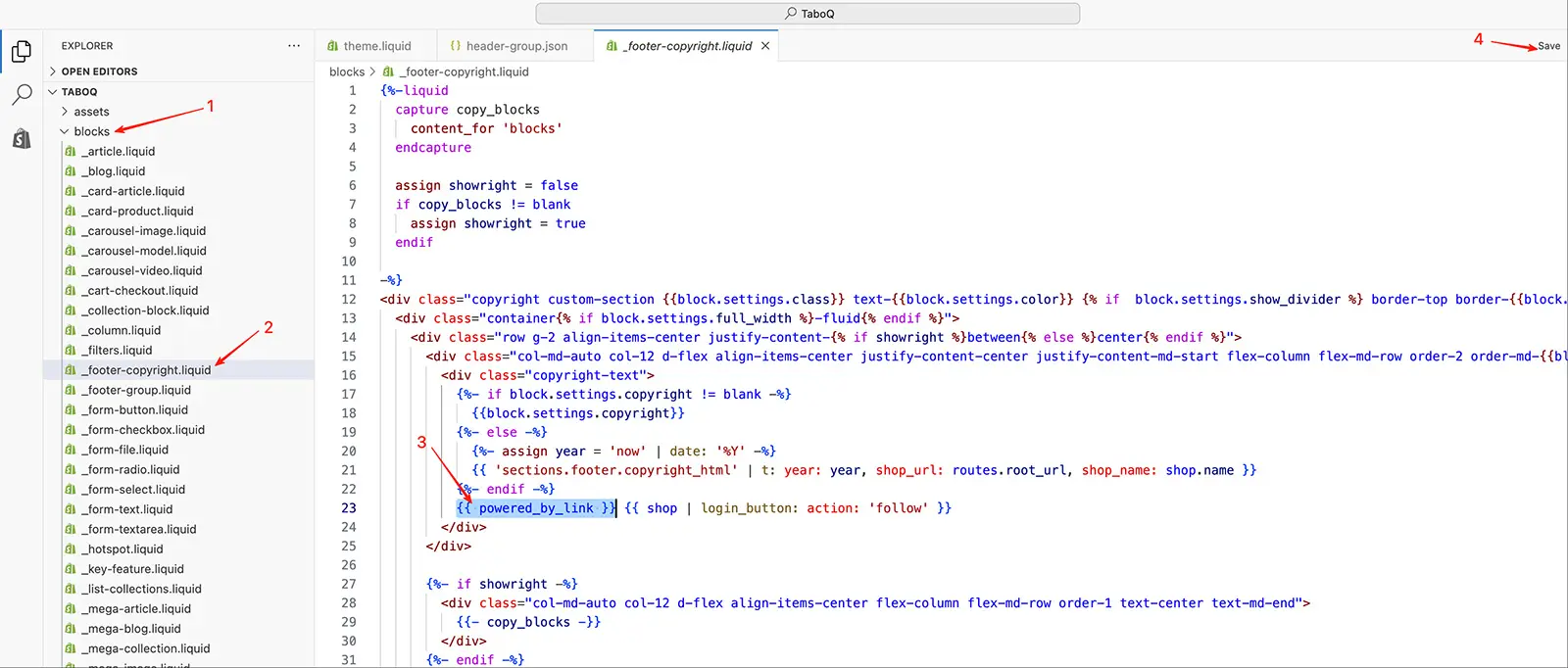This screenshot has width=1568, height=668.
Task: Click 'content_for blocks' on line 3
Action: point(486,129)
